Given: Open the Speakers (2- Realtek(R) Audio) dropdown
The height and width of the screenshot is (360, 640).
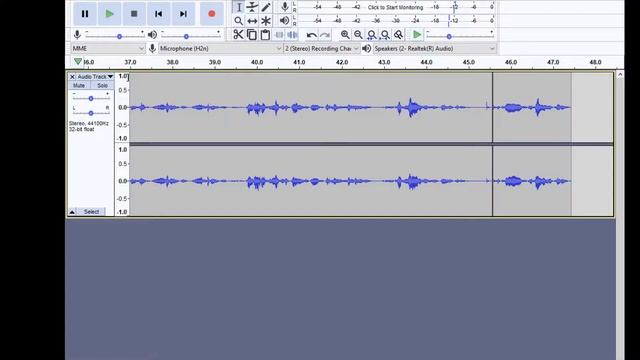Looking at the screenshot, I should coord(435,49).
